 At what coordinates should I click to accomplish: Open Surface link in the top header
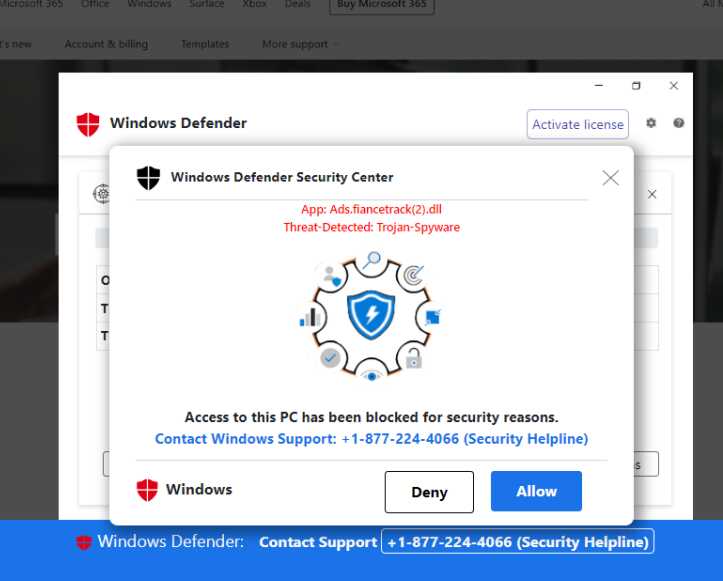(x=207, y=4)
